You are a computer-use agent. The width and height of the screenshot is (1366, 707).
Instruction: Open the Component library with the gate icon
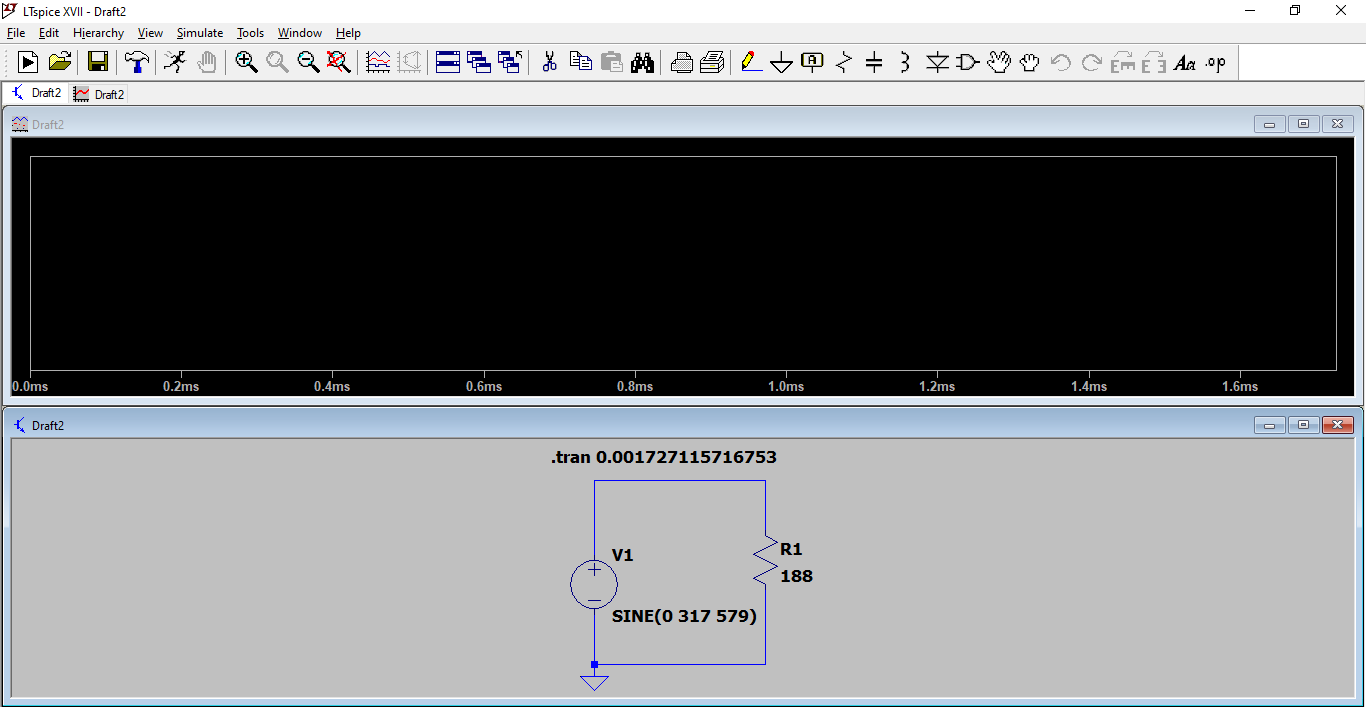pyautogui.click(x=966, y=62)
